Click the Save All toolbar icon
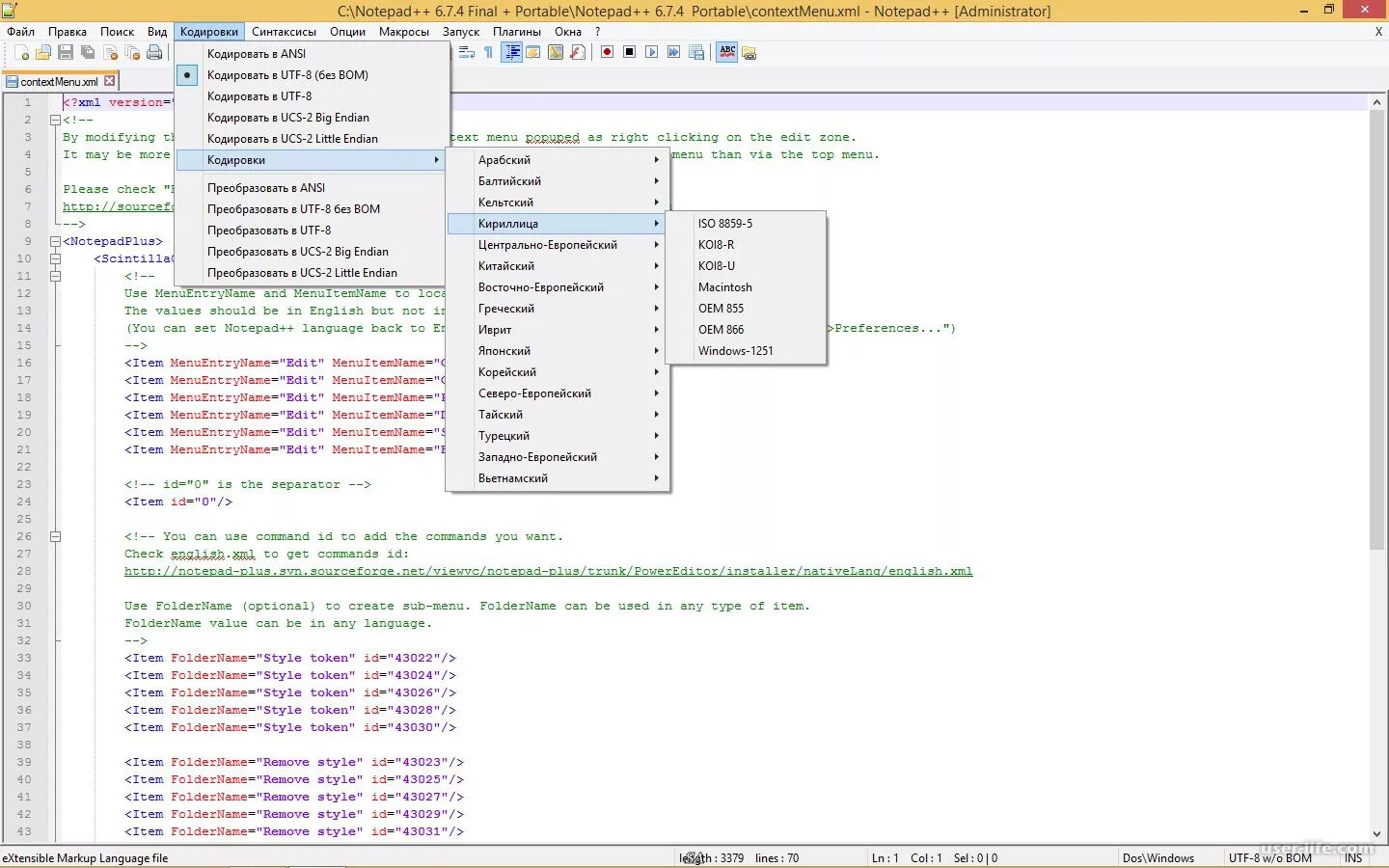Image resolution: width=1389 pixels, height=868 pixels. point(88,52)
